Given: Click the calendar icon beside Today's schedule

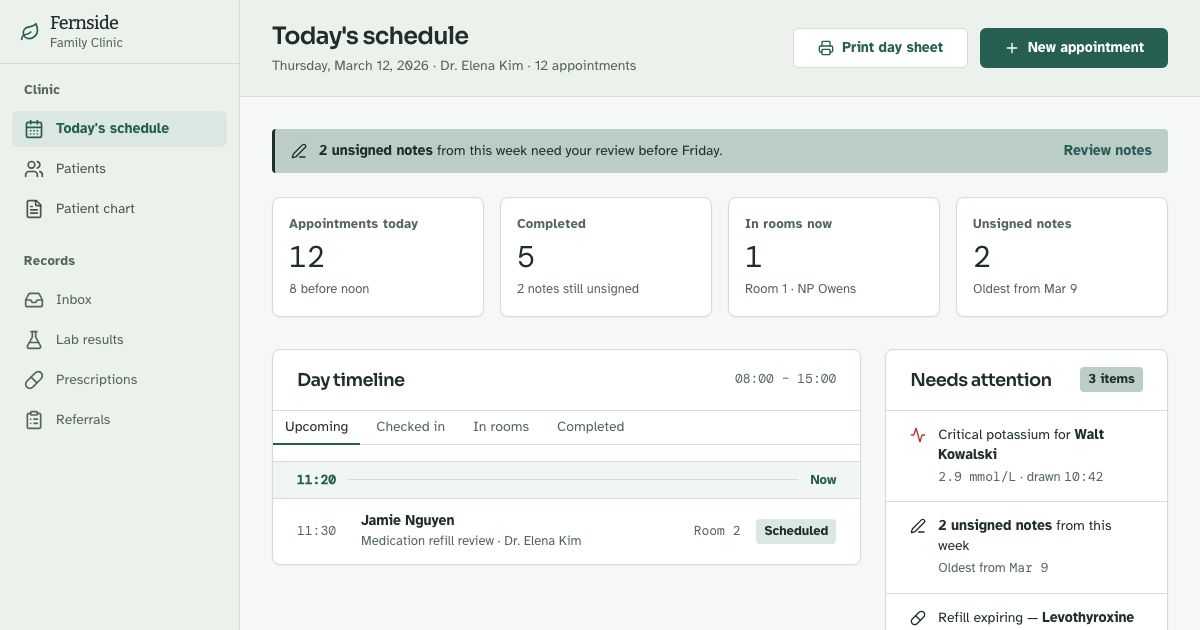Looking at the screenshot, I should click(34, 129).
